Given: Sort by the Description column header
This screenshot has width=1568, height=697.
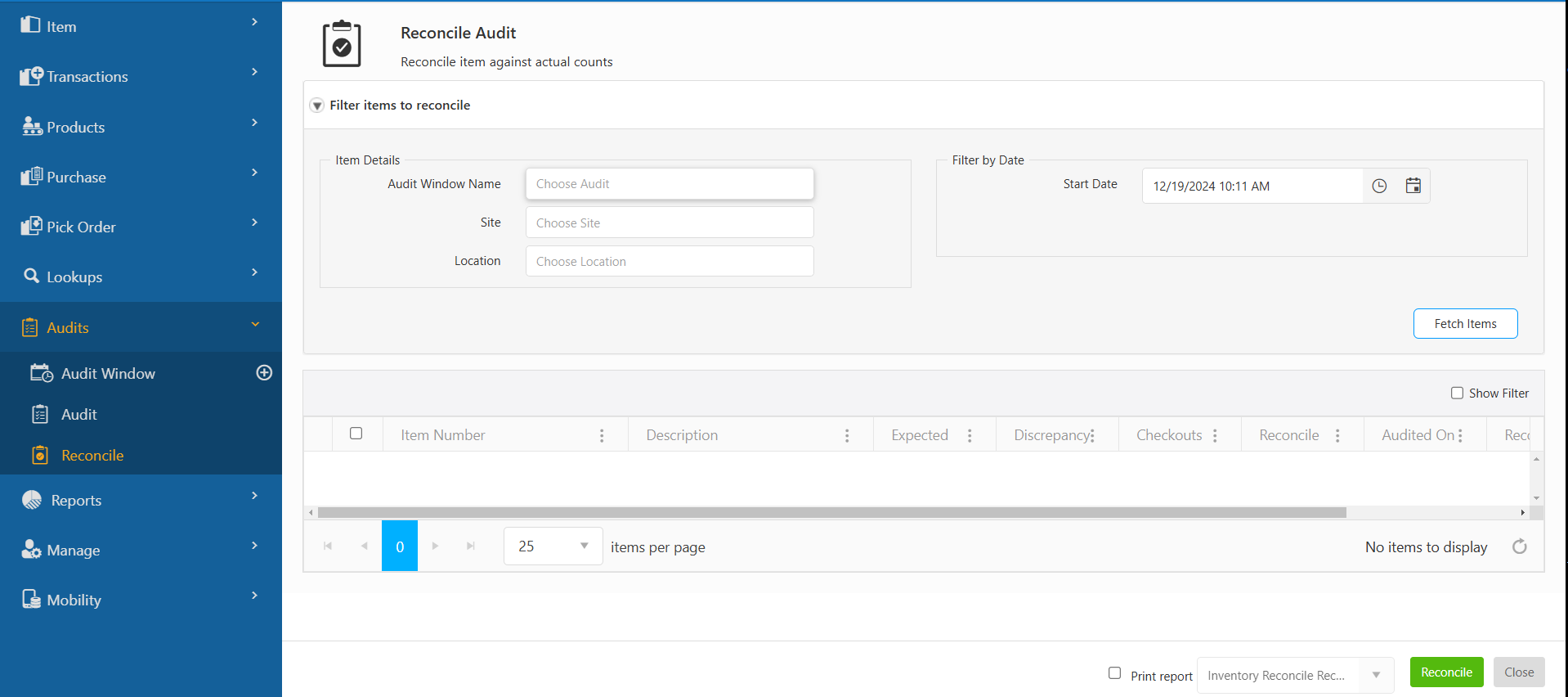Looking at the screenshot, I should click(682, 435).
